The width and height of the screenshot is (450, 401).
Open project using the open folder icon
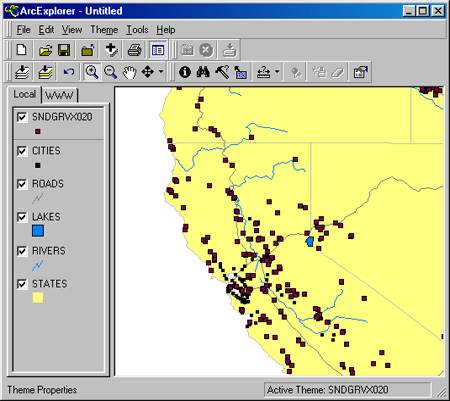click(x=45, y=50)
